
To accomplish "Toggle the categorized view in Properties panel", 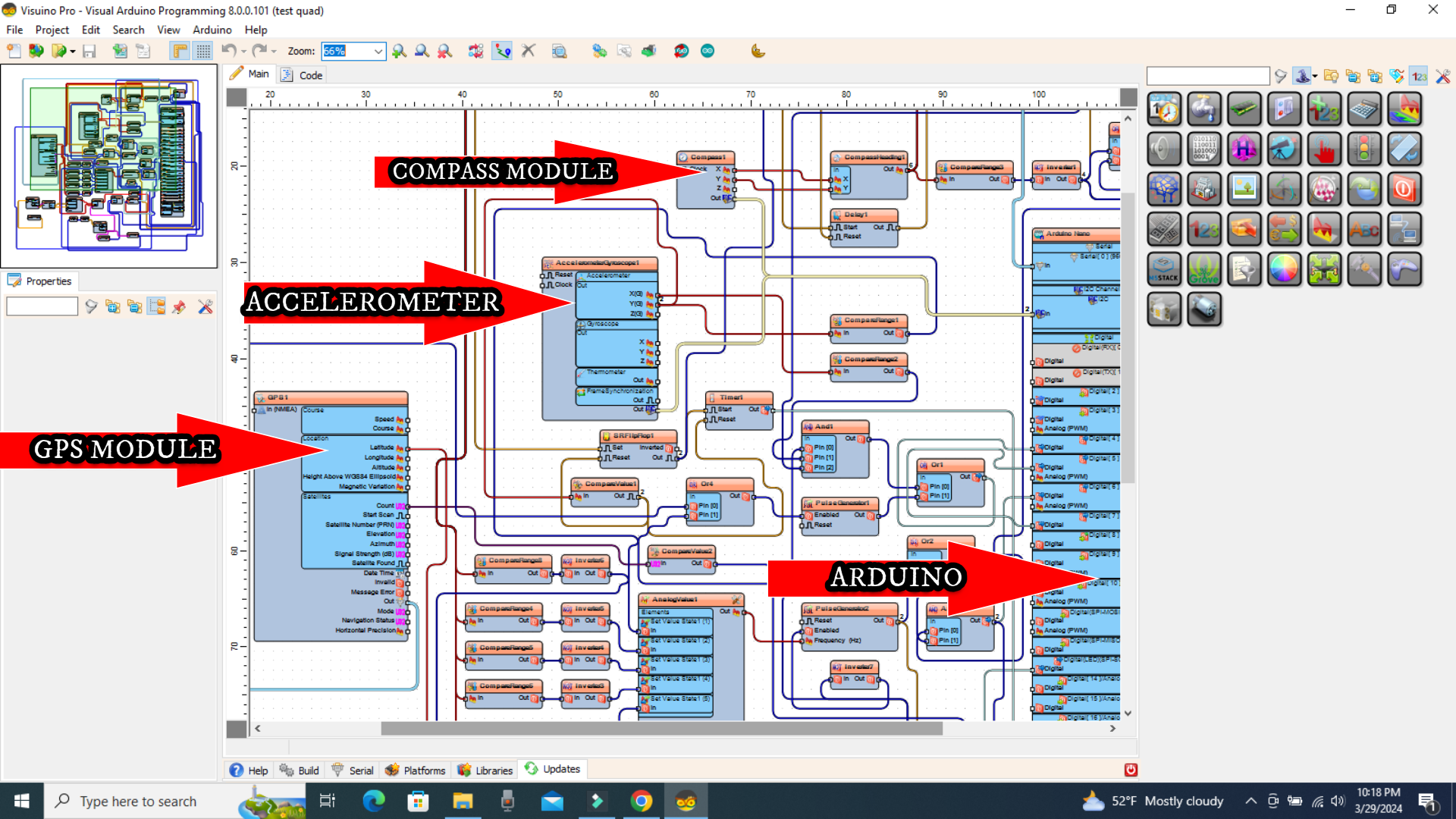I will 157,306.
